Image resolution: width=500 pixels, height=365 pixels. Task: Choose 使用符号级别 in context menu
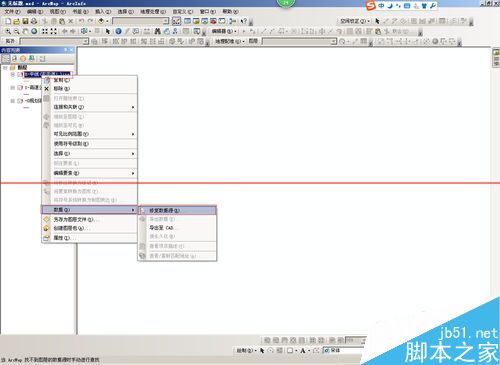pyautogui.click(x=89, y=144)
